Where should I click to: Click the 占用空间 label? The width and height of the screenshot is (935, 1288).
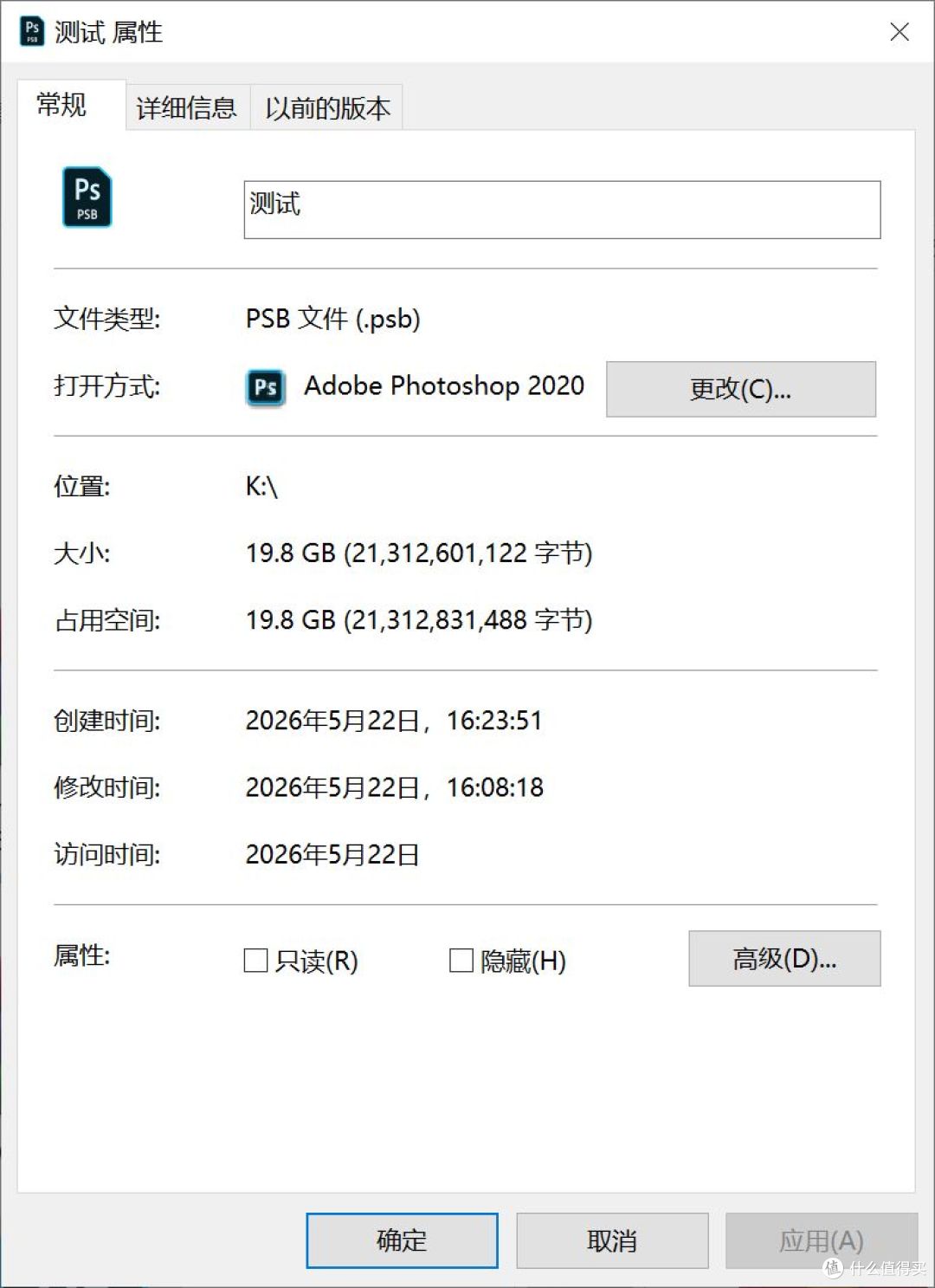pyautogui.click(x=107, y=620)
